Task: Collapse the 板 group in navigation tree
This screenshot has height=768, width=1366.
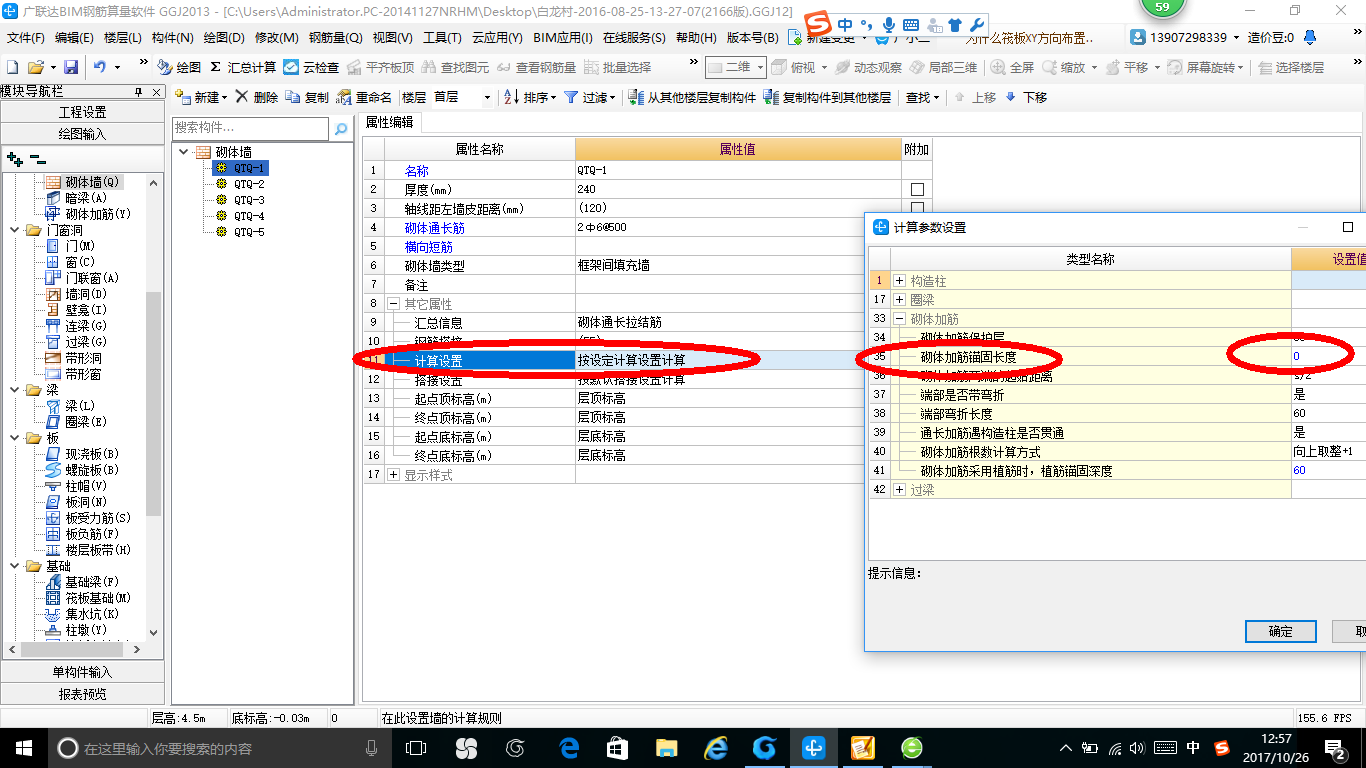Action: click(x=15, y=438)
